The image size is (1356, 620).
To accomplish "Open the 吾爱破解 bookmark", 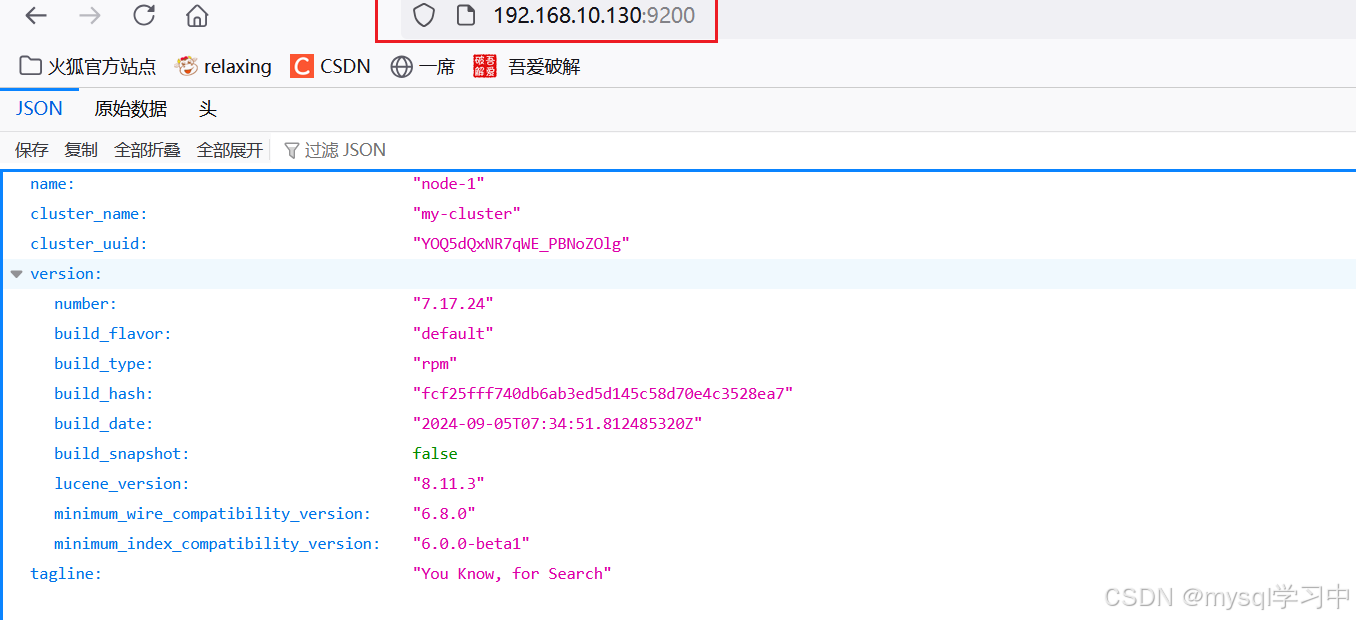I will (x=527, y=67).
